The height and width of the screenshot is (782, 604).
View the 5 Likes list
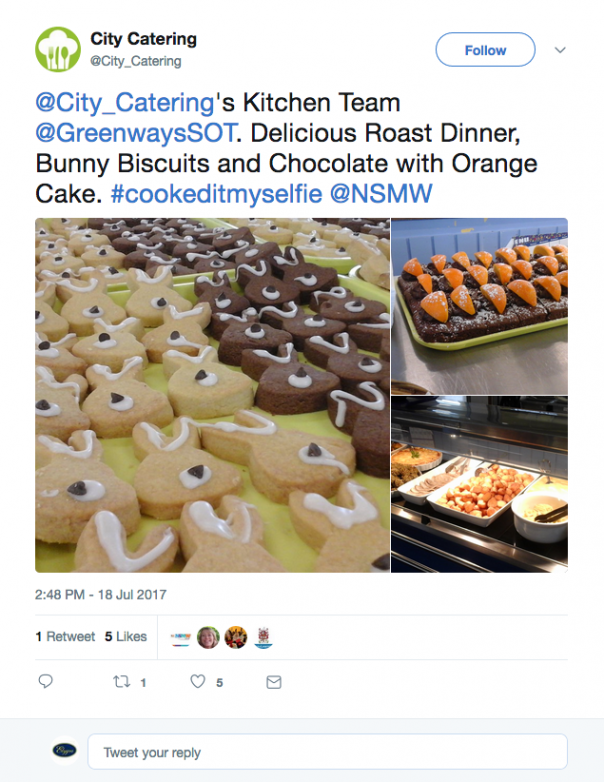pyautogui.click(x=125, y=636)
